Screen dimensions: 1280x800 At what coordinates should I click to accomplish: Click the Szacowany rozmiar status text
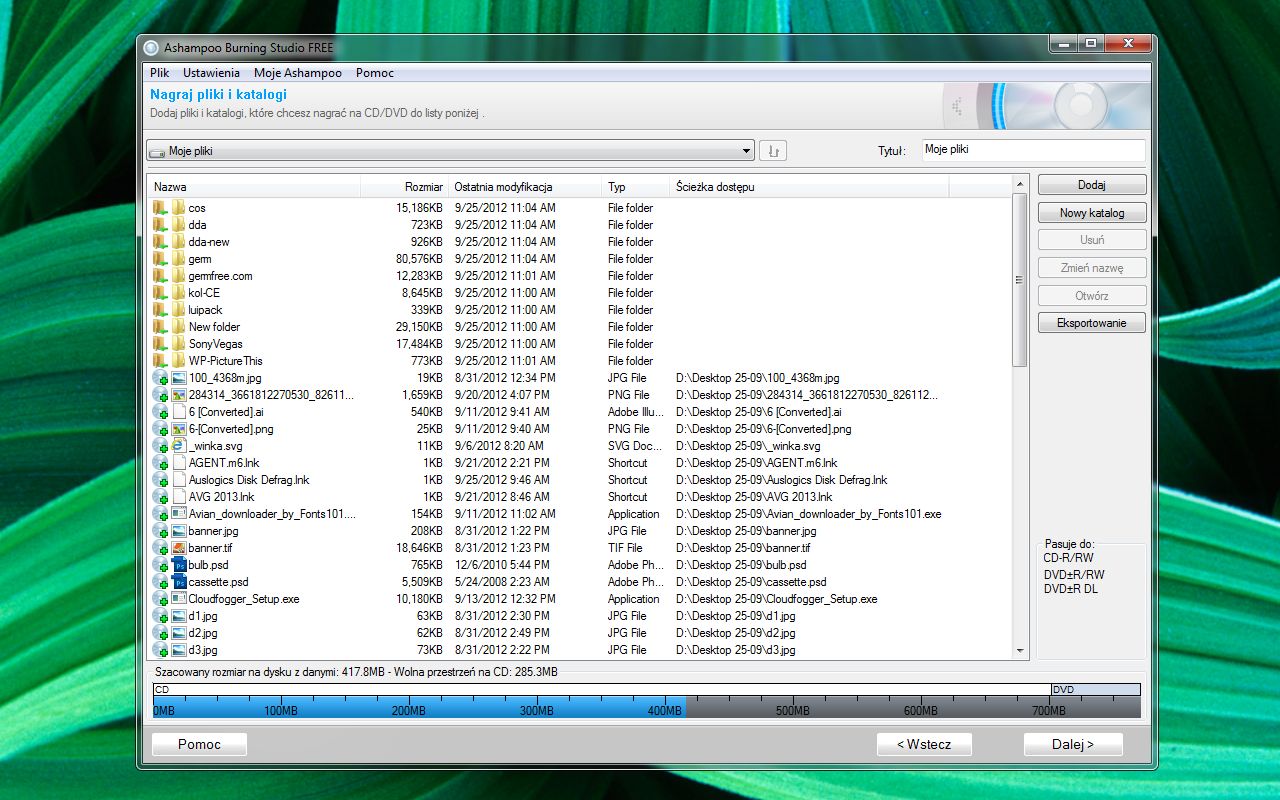357,672
